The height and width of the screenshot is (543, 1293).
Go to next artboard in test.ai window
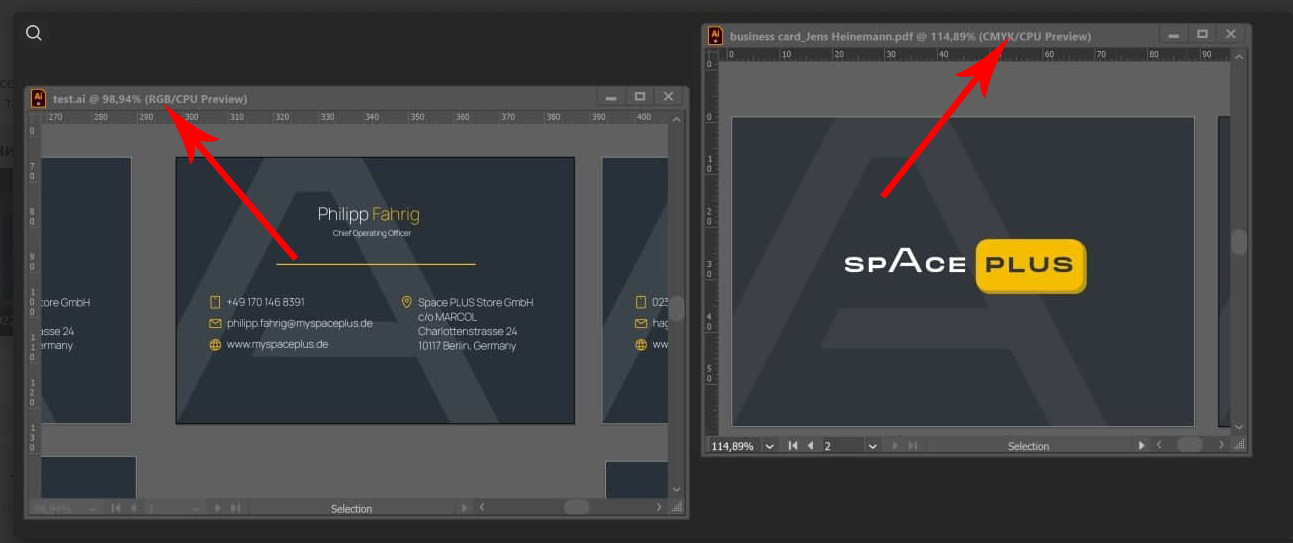click(x=217, y=508)
